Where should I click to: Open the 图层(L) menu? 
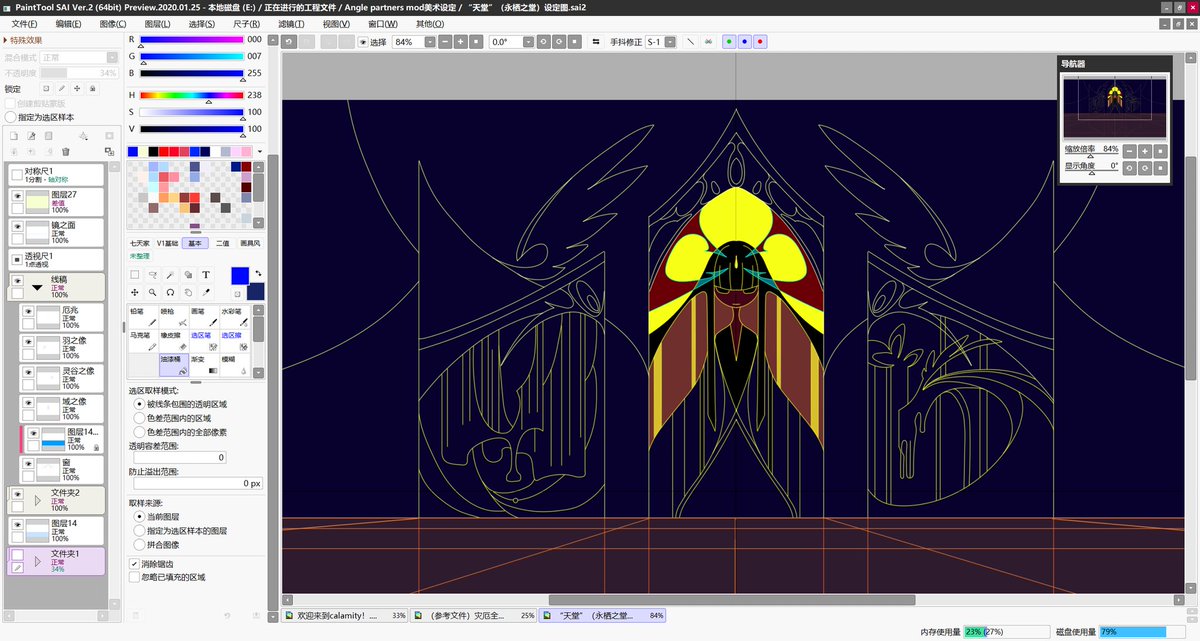coord(158,23)
